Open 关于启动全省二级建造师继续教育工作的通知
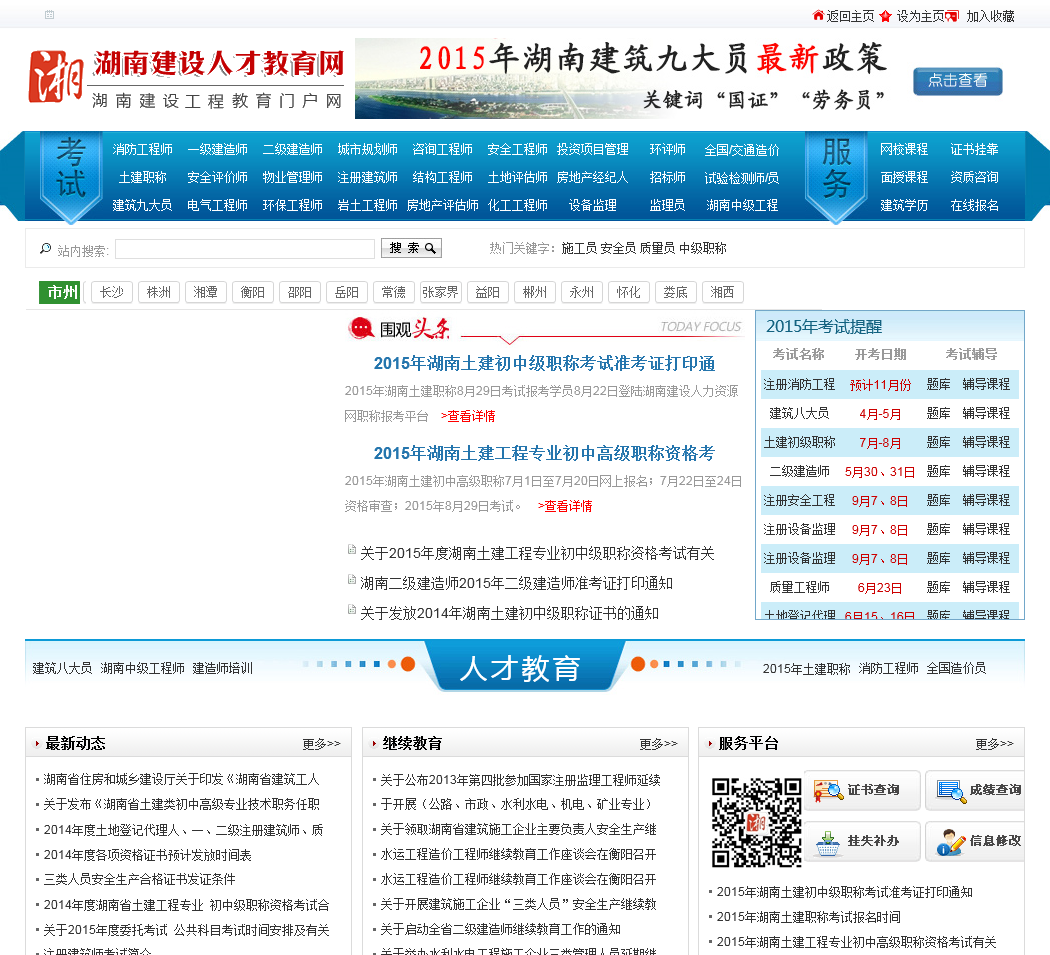Viewport: 1050px width, 955px height. click(500, 930)
